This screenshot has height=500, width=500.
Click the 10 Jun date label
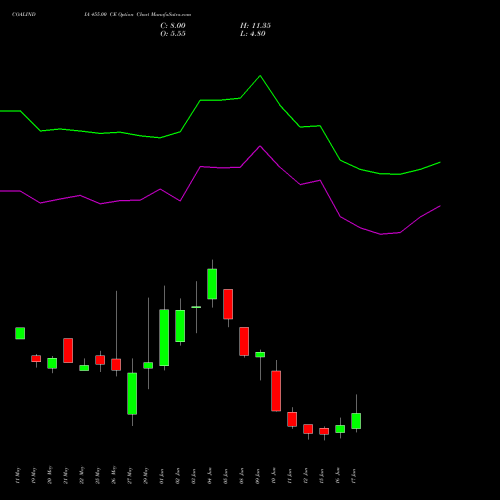coord(274,476)
